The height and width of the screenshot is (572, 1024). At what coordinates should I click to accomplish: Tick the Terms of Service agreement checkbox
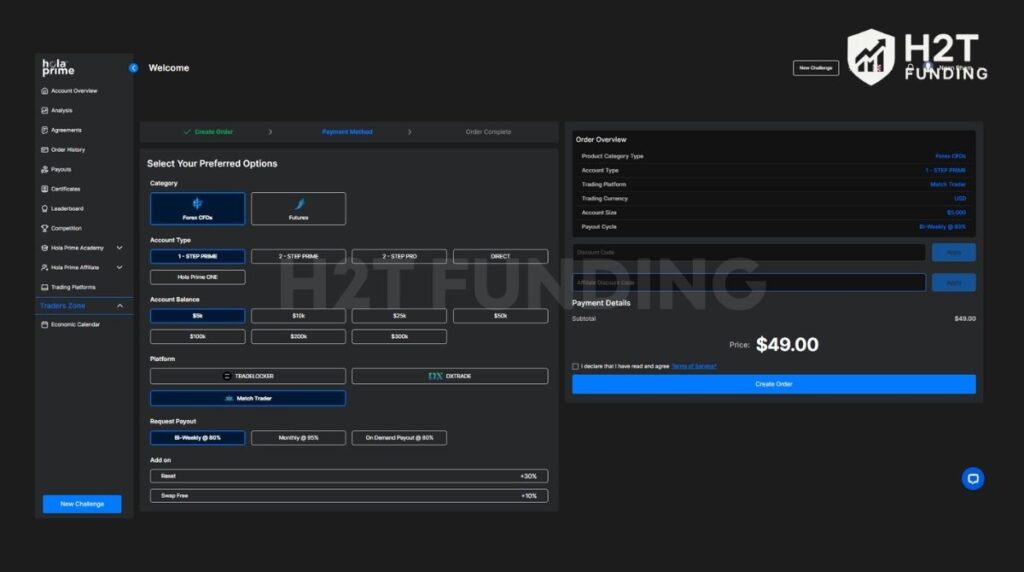click(x=575, y=366)
